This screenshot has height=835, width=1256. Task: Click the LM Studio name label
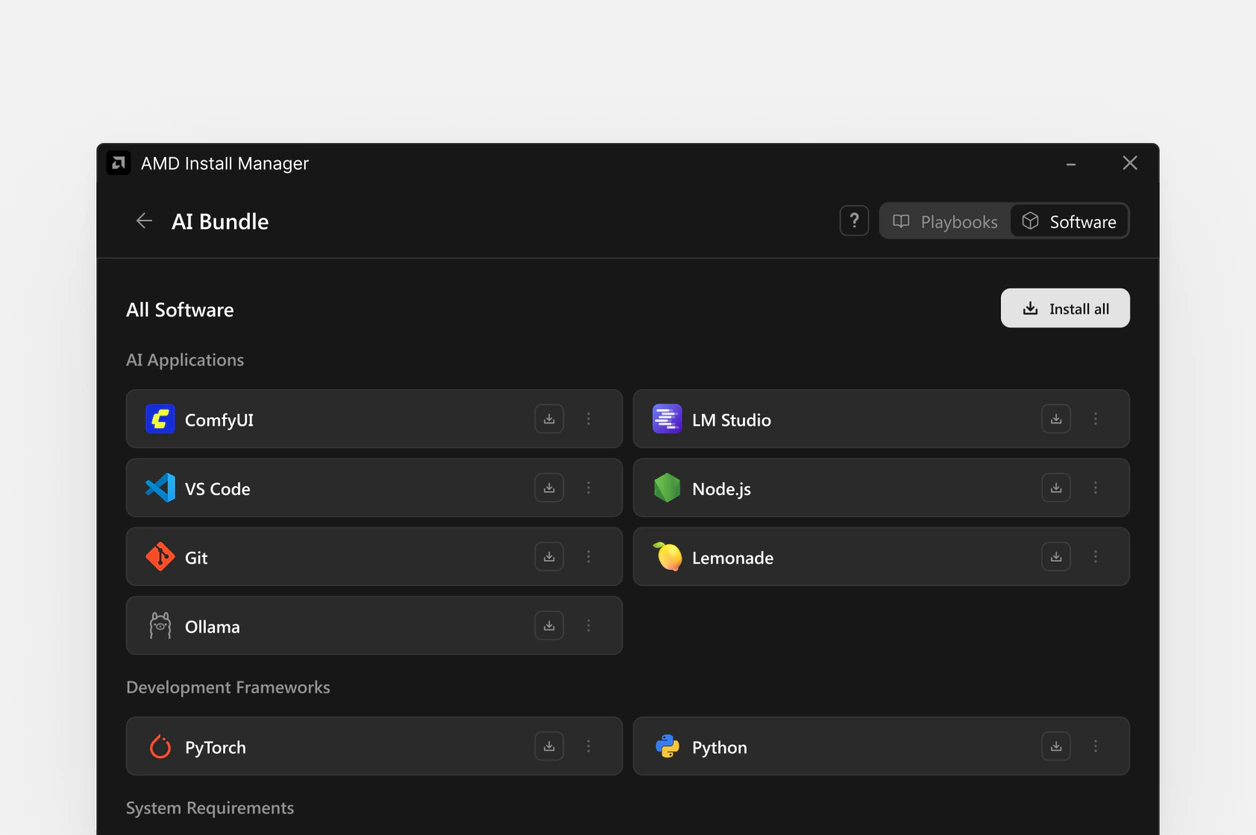point(731,420)
